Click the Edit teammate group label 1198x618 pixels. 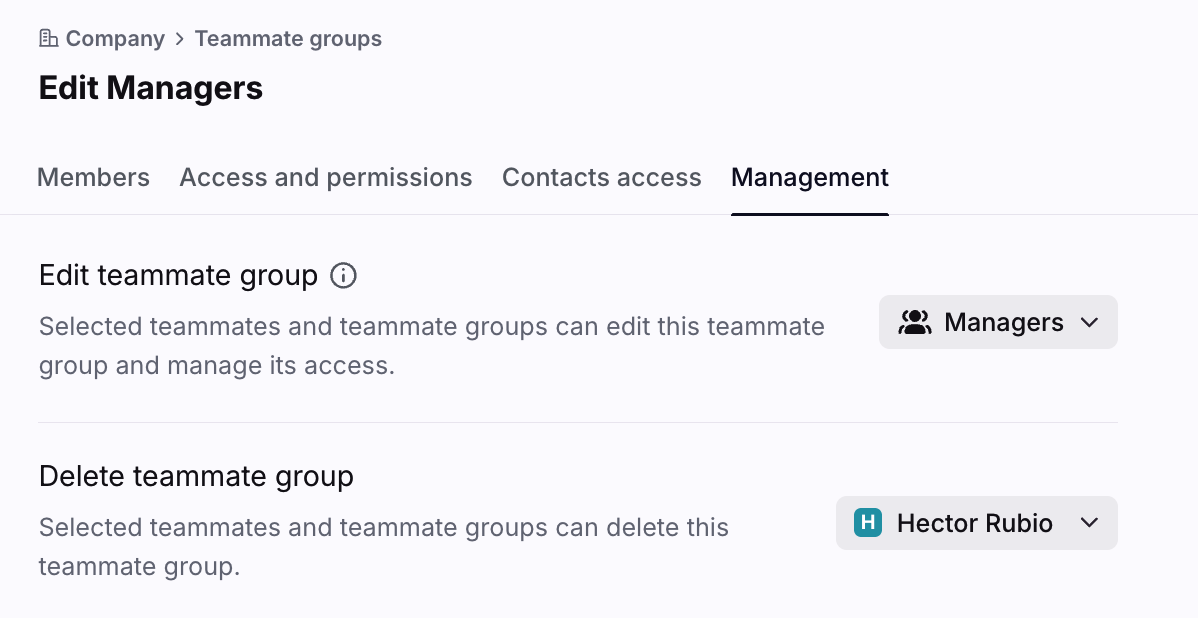pos(178,275)
